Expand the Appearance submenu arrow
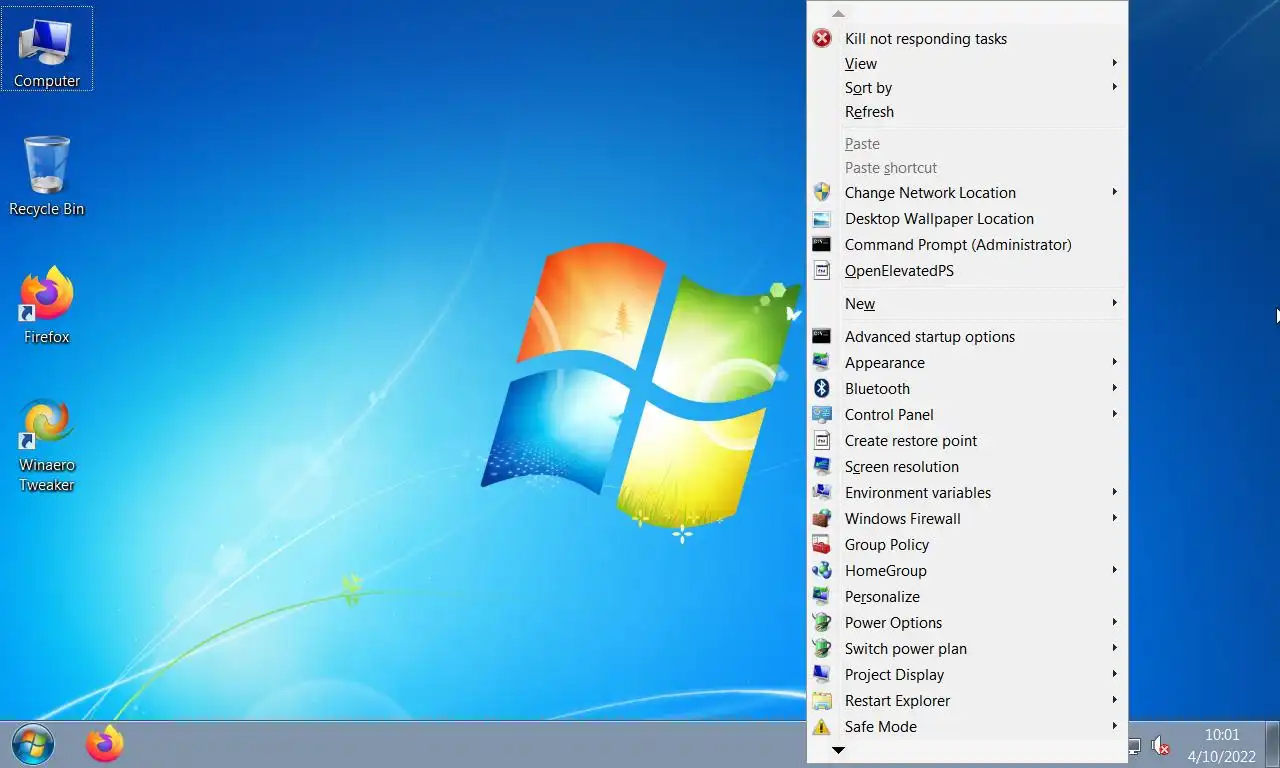 1114,362
